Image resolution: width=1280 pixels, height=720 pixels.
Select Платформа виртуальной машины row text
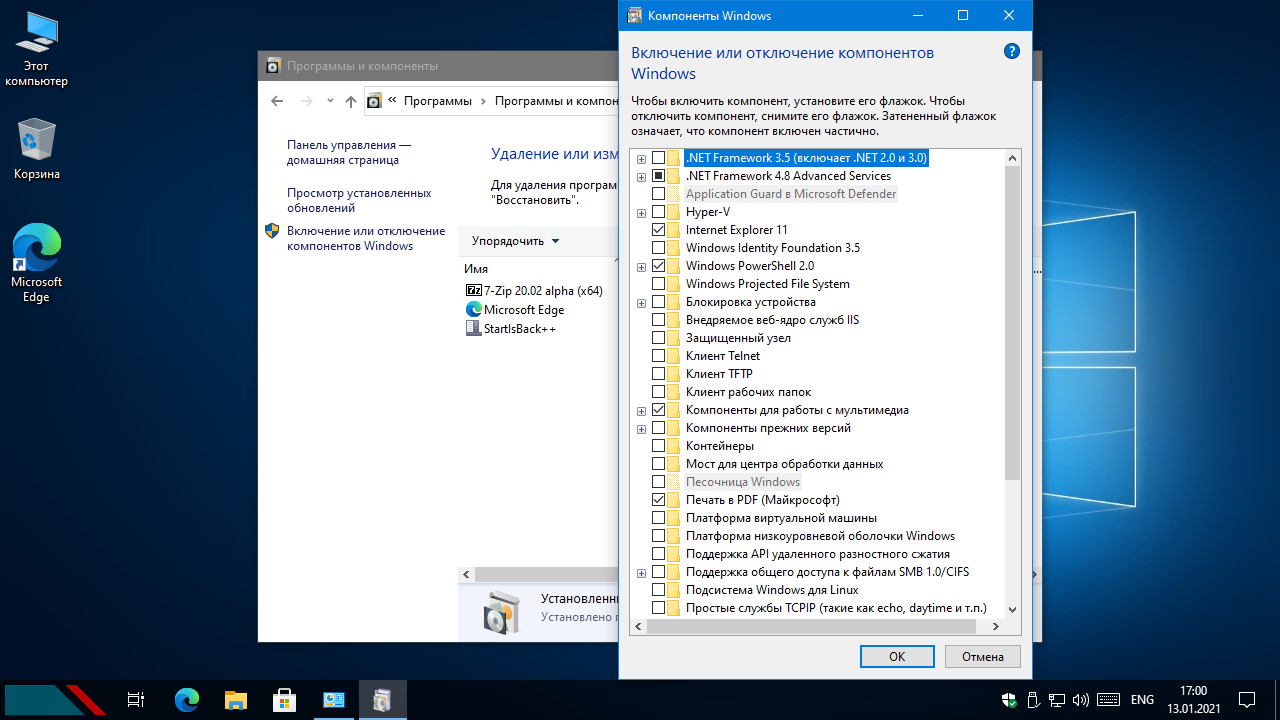point(781,518)
